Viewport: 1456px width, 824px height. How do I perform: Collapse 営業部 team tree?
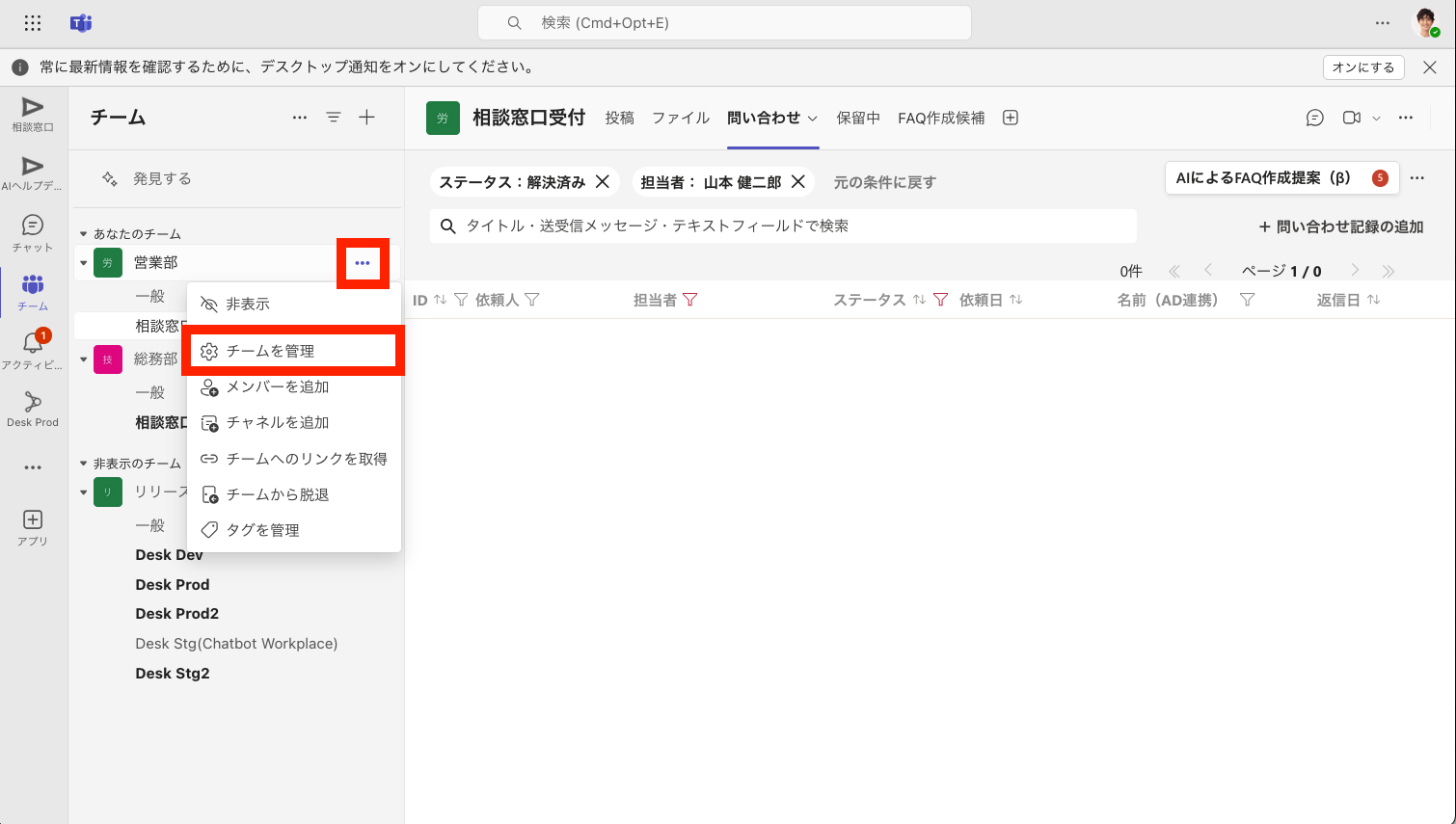tap(84, 263)
